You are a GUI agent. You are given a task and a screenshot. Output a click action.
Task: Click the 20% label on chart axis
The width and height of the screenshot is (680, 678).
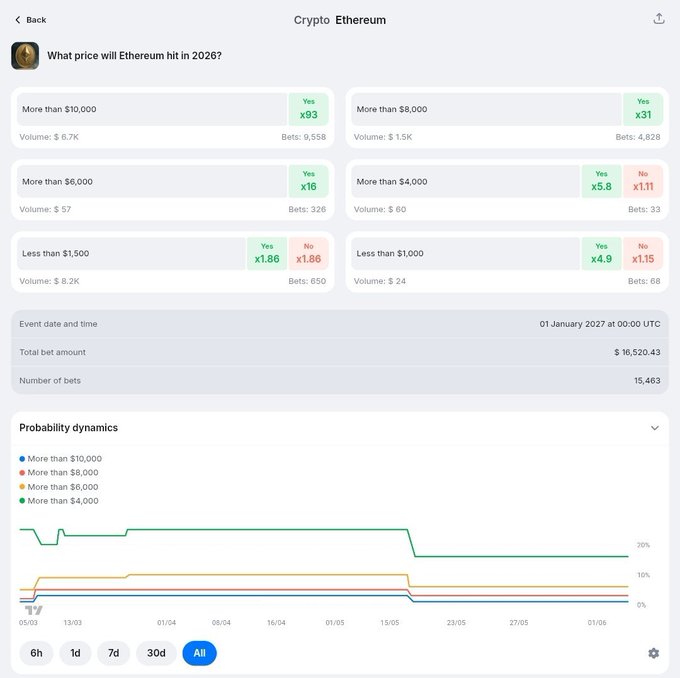pos(643,545)
